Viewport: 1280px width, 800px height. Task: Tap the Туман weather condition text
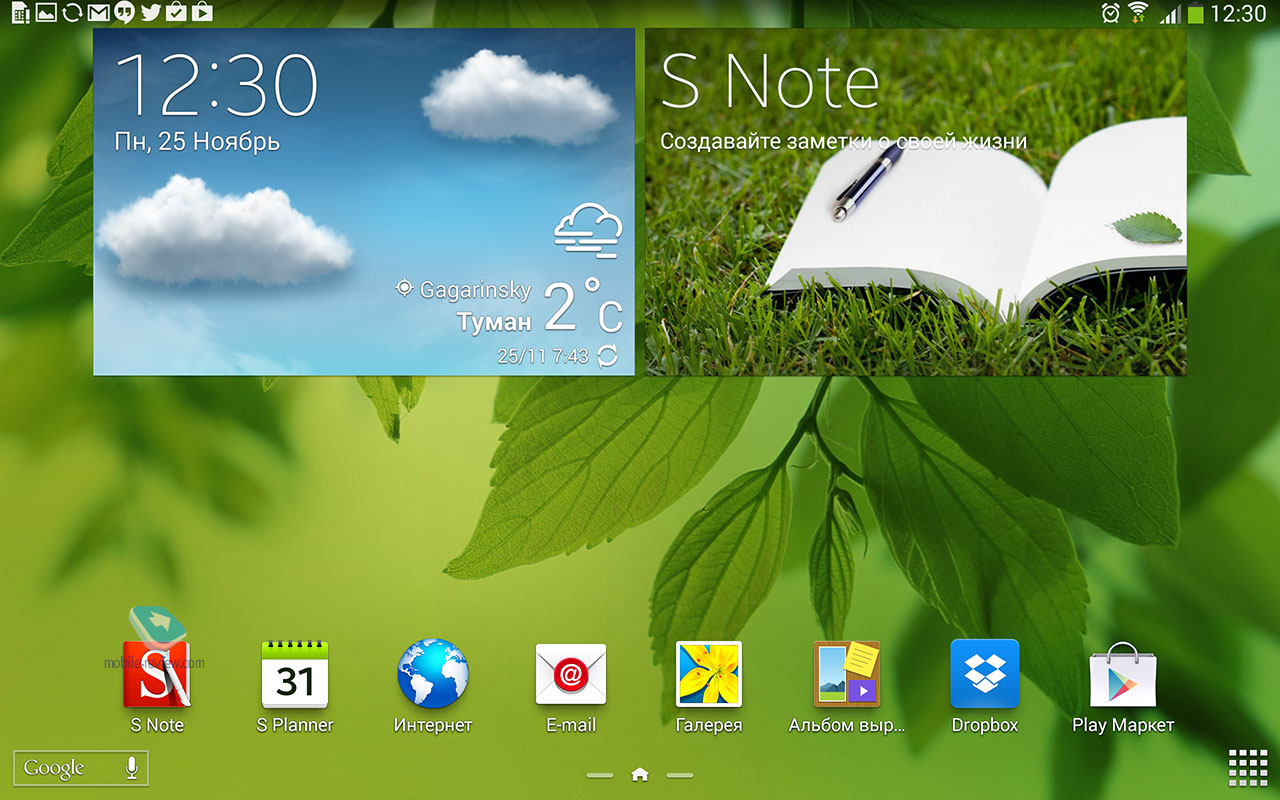494,322
